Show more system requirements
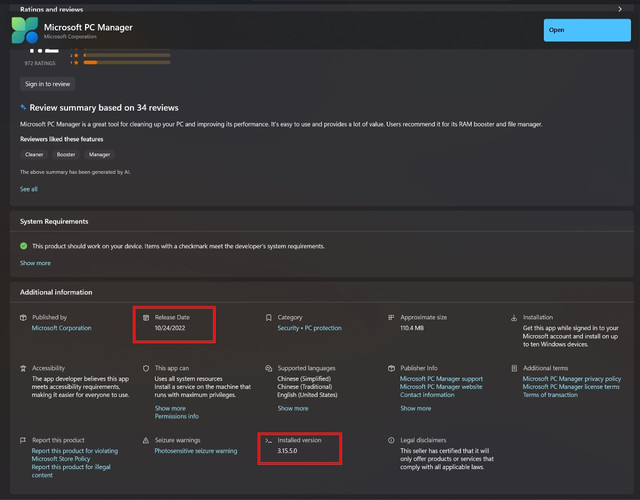This screenshot has width=640, height=500. click(x=36, y=263)
